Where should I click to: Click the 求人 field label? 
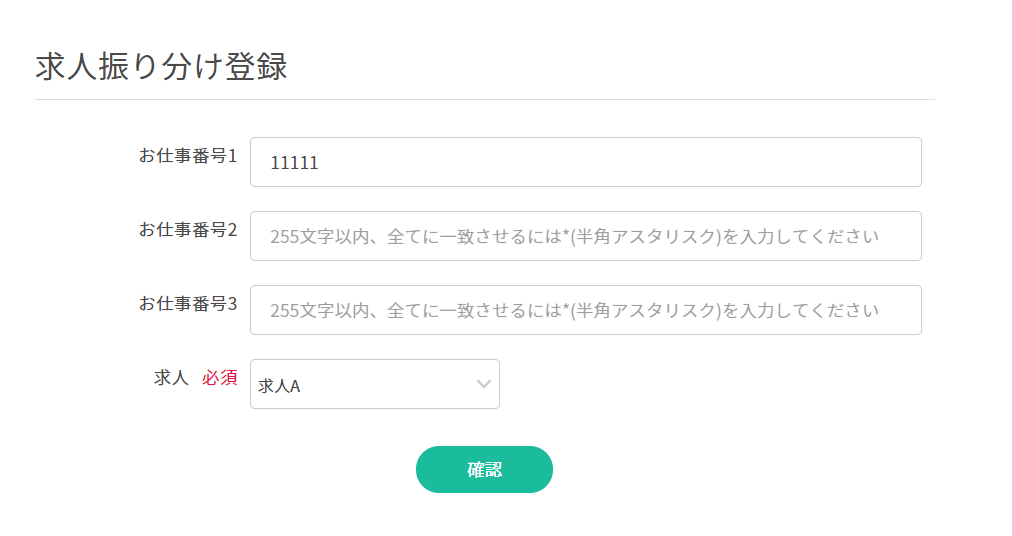tap(171, 378)
